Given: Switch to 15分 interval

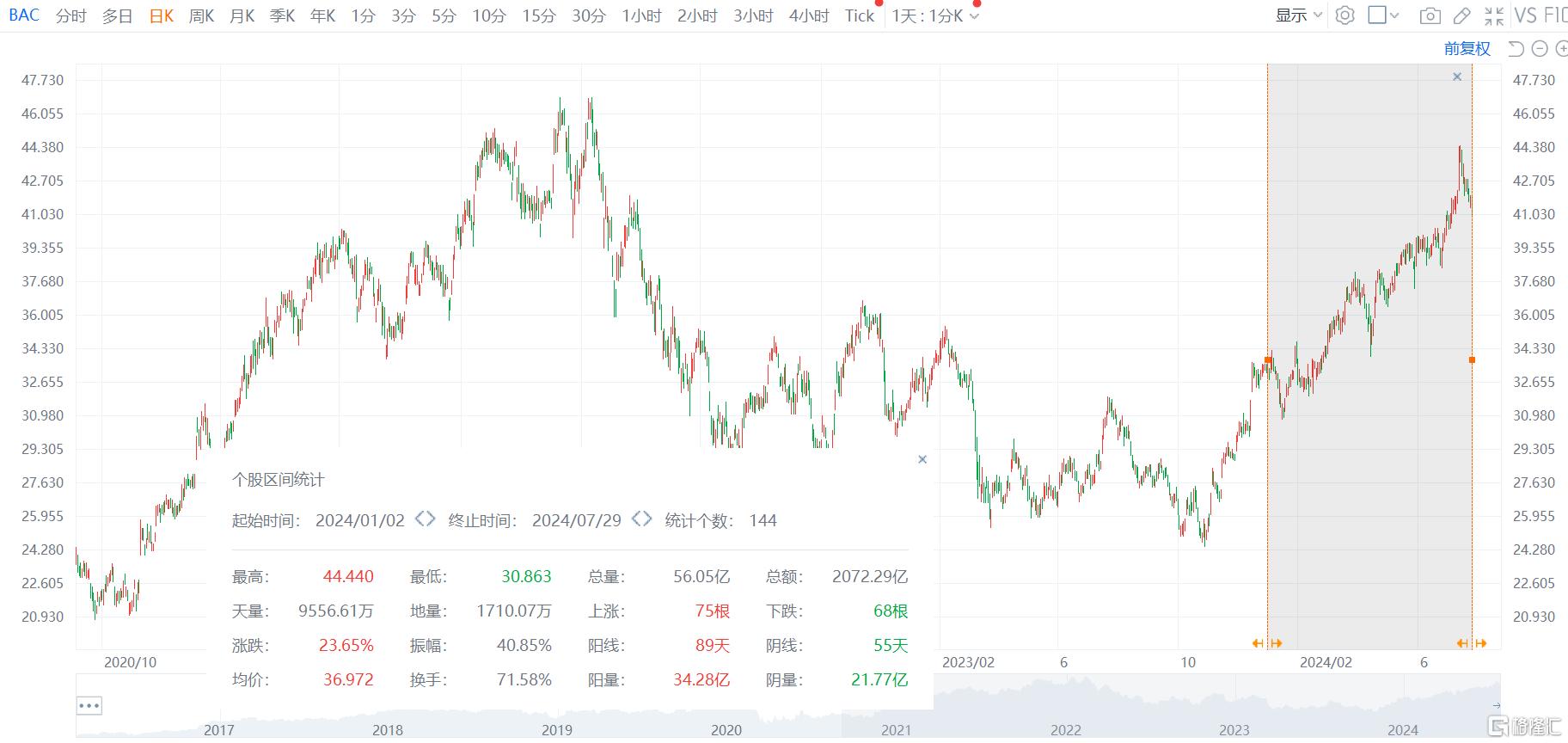Looking at the screenshot, I should tap(539, 15).
